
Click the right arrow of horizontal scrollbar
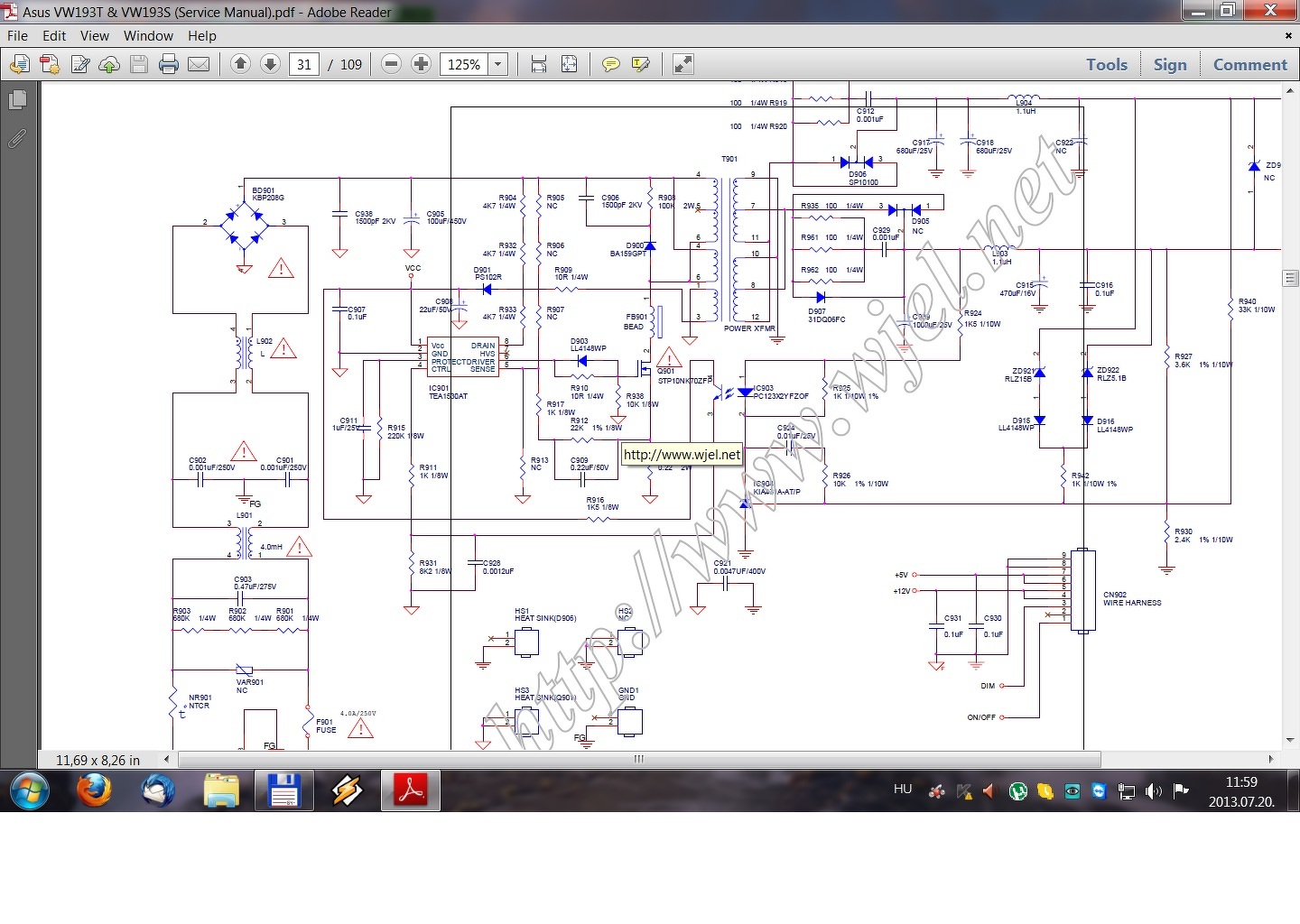coord(1272,759)
